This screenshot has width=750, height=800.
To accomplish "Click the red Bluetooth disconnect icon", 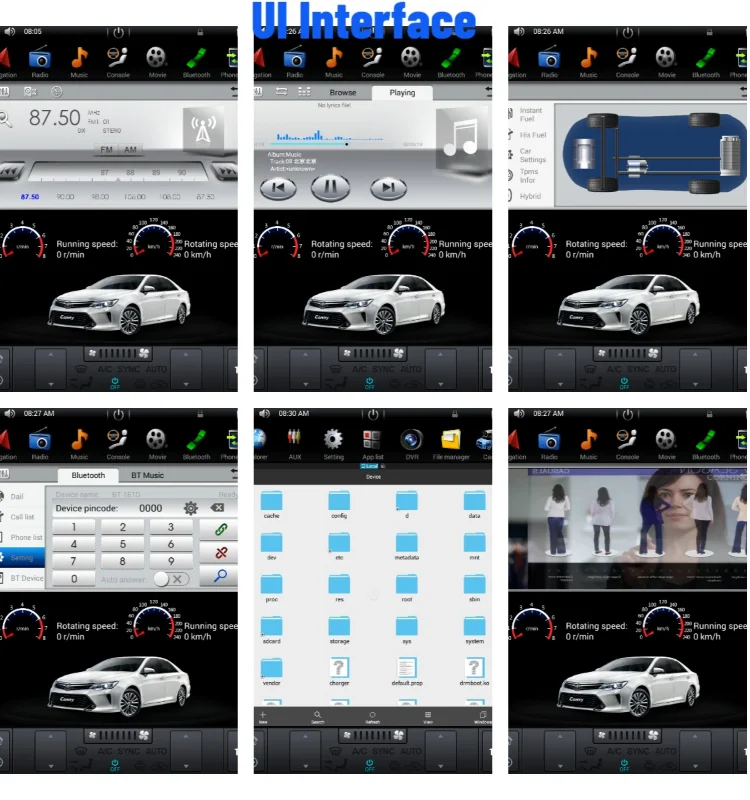I will pyautogui.click(x=220, y=552).
